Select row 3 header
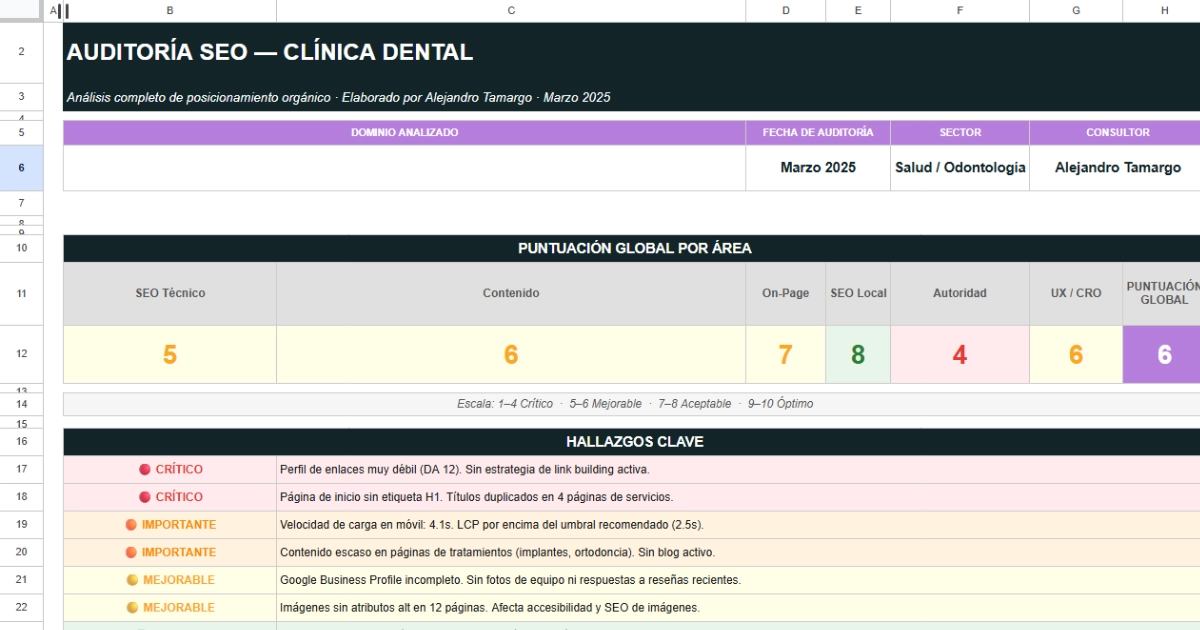This screenshot has height=630, width=1200. pos(21,97)
